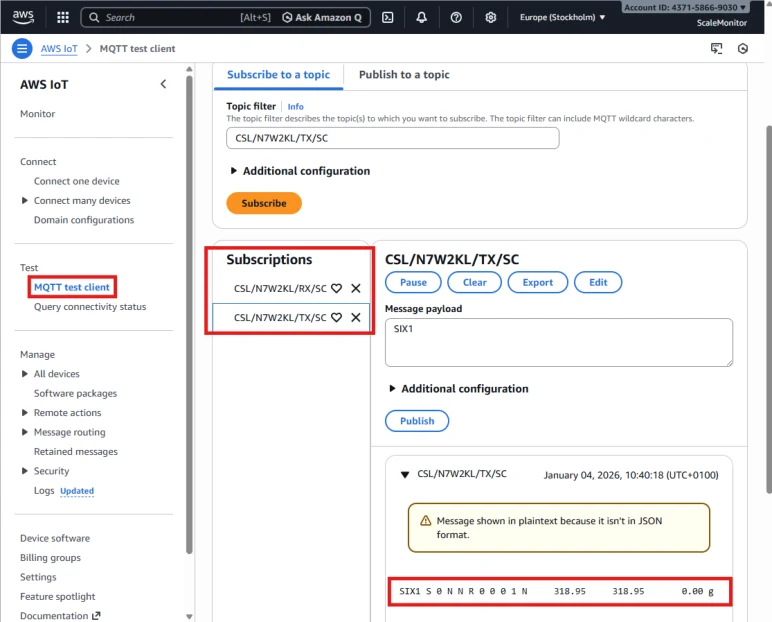Open the CloudShell terminal icon

[387, 18]
